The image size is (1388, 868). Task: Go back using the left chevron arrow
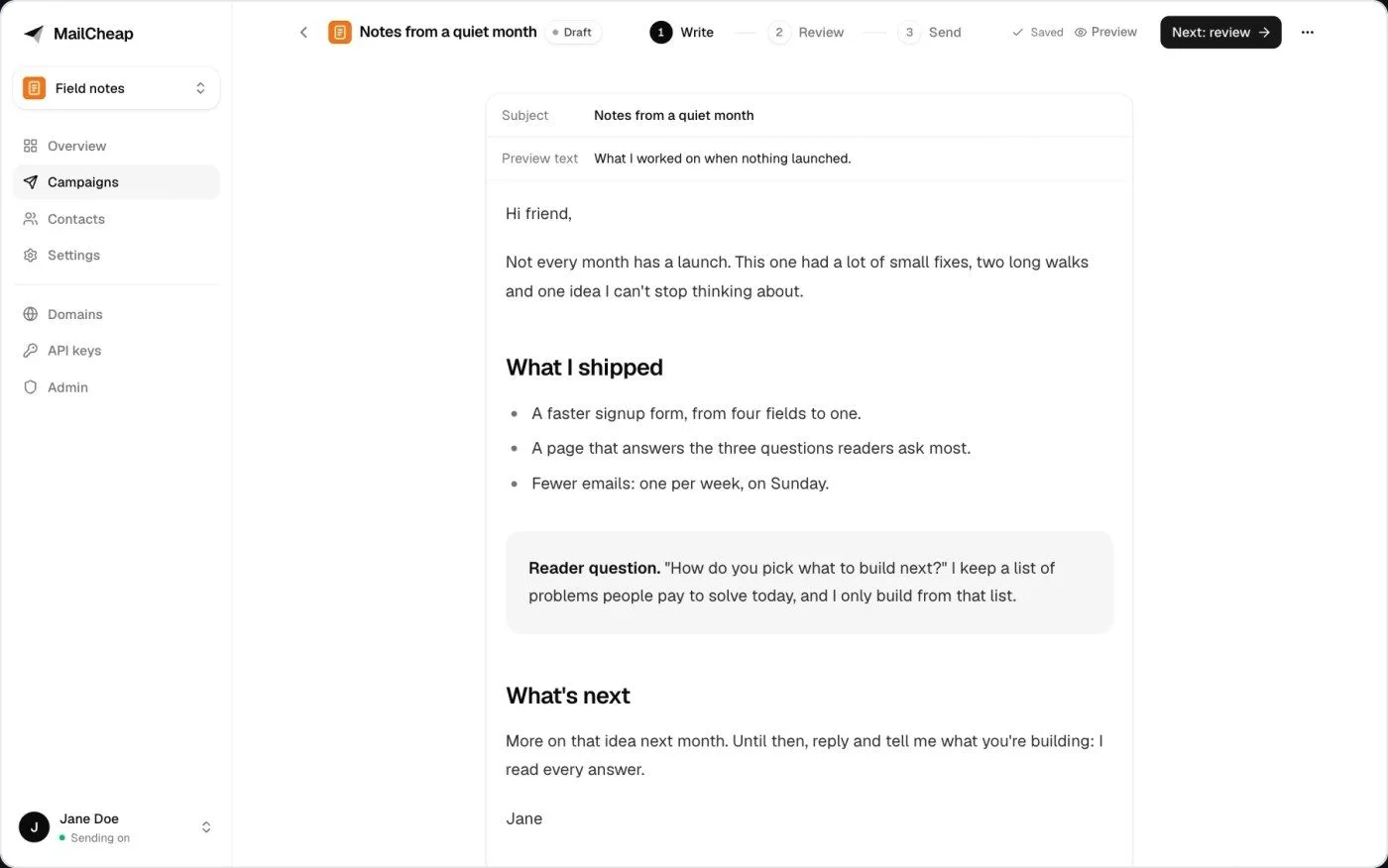click(303, 33)
